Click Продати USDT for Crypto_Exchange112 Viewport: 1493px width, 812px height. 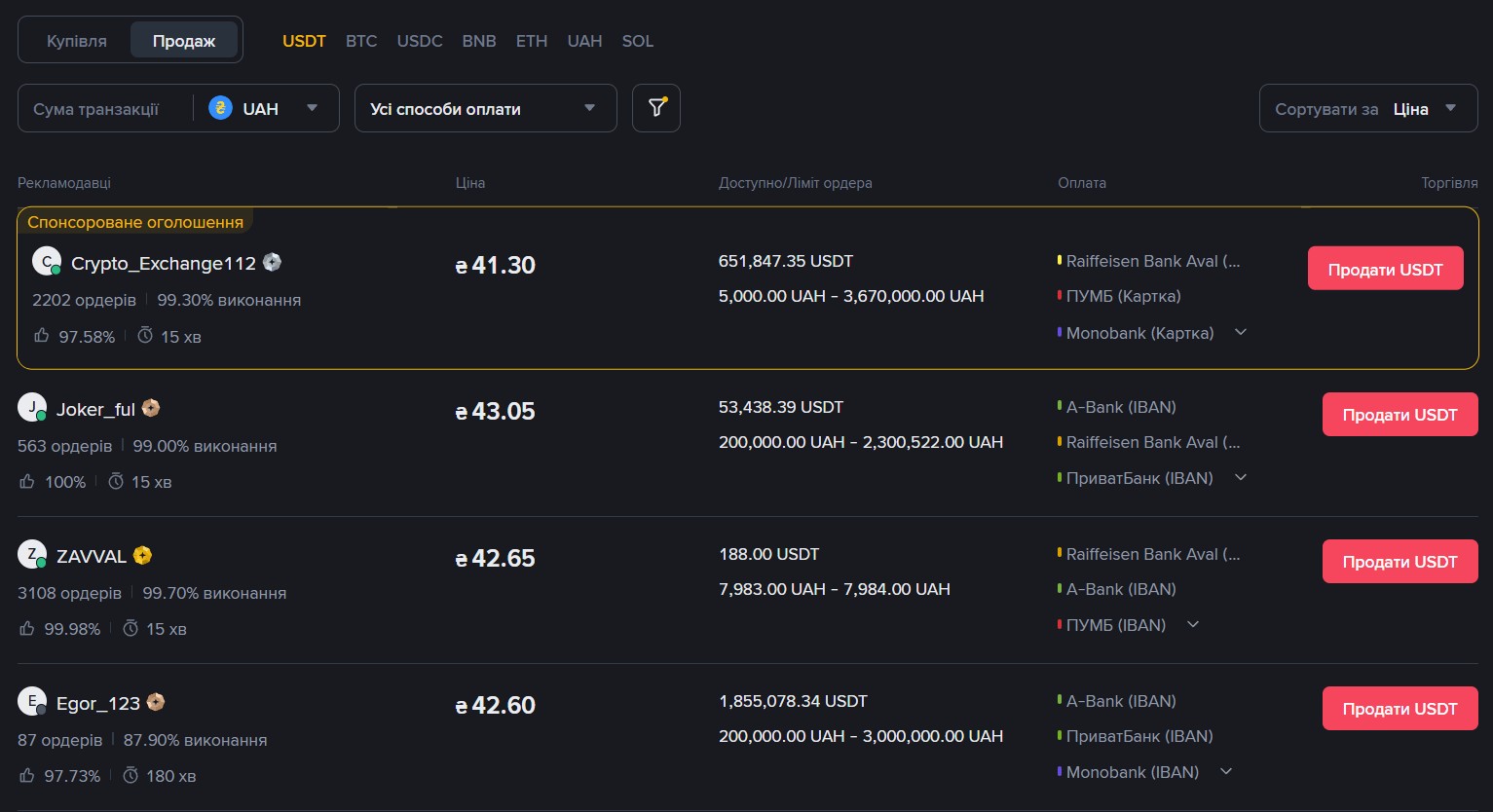pos(1385,269)
